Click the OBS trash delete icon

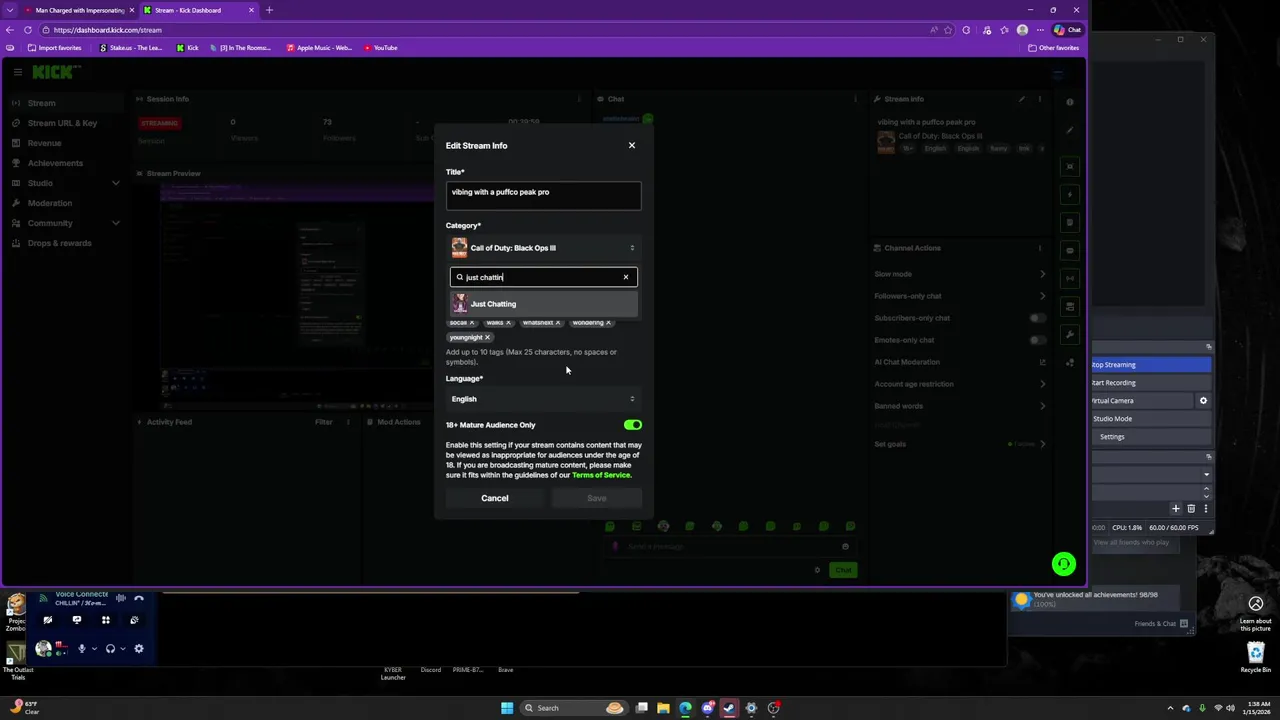[x=1191, y=509]
